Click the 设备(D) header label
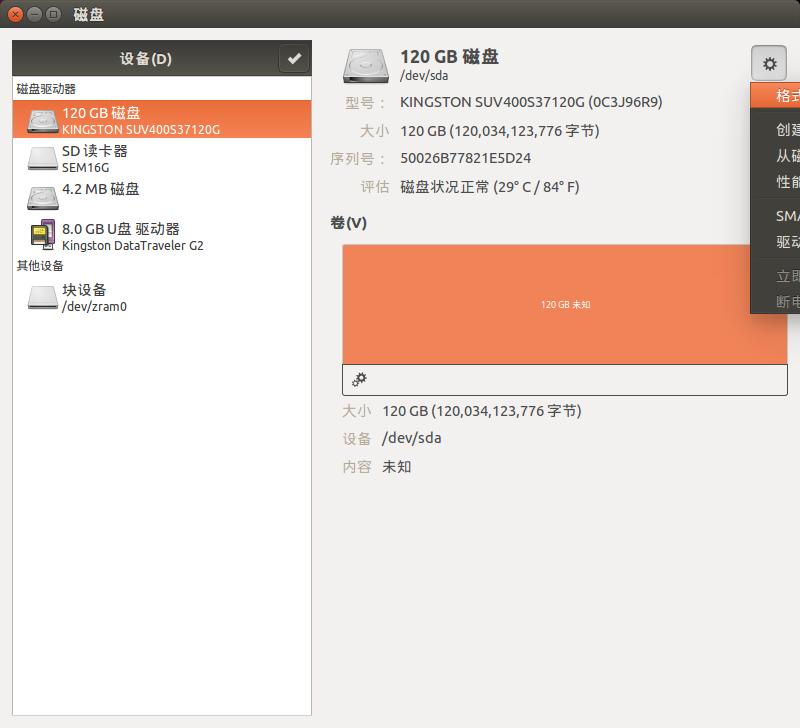The height and width of the screenshot is (728, 800). tap(146, 59)
